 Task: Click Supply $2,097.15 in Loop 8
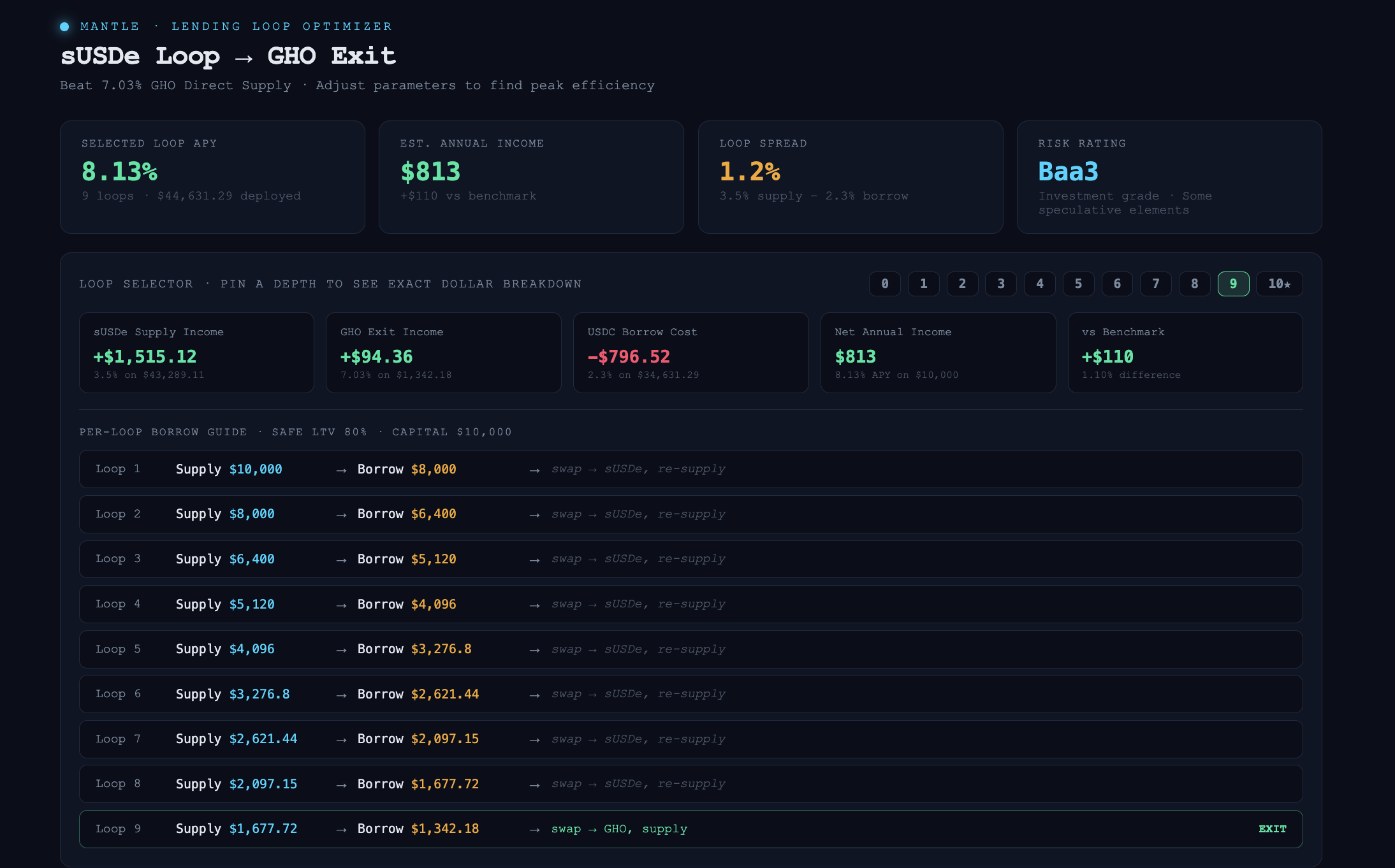point(237,784)
